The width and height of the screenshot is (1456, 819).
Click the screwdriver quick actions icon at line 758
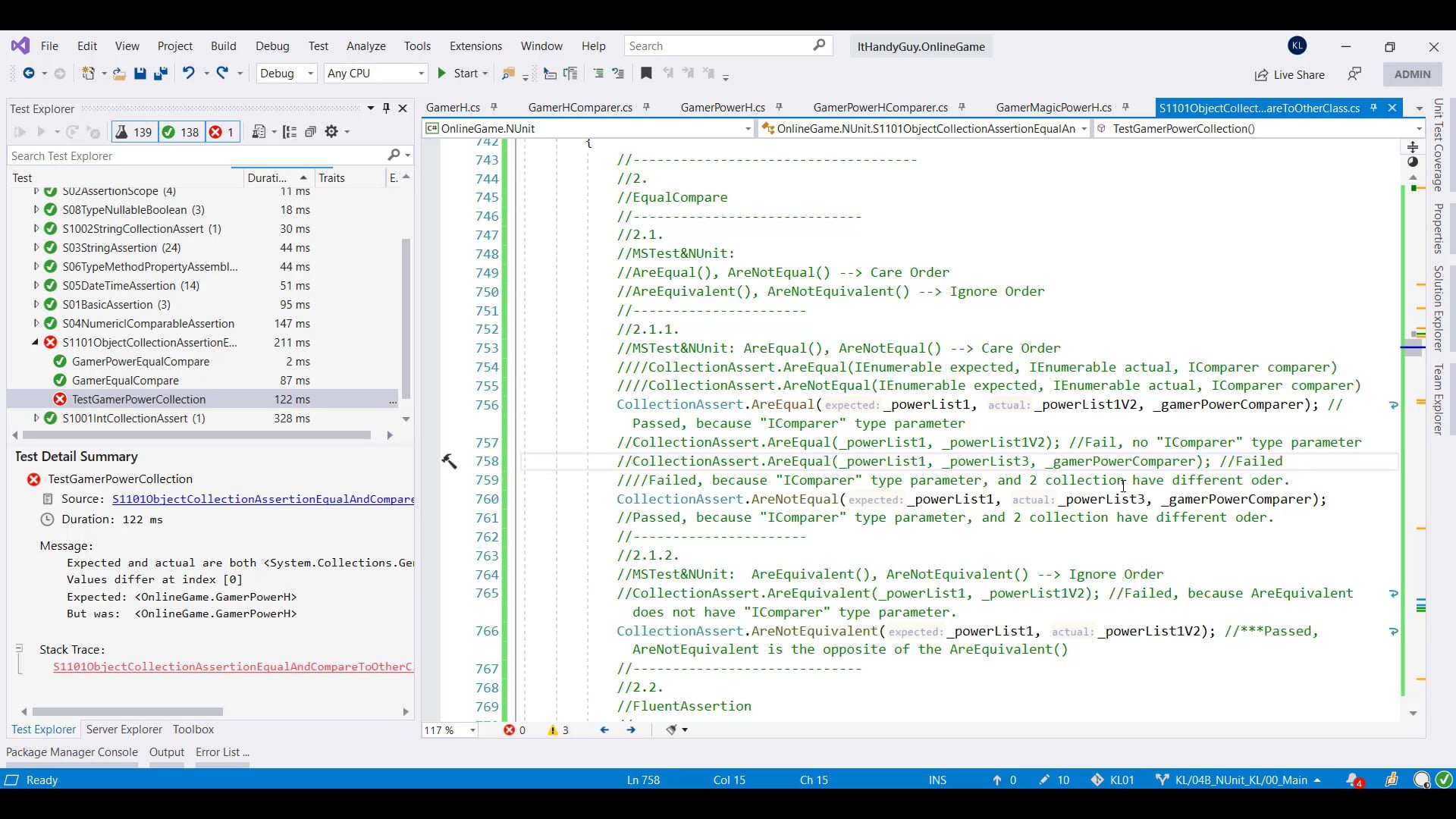tap(449, 461)
